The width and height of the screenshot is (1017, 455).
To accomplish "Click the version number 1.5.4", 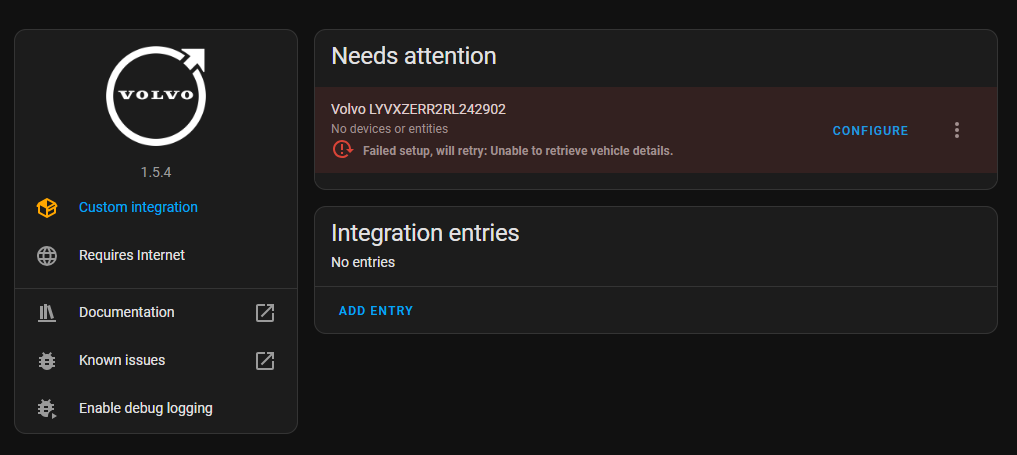I will [156, 172].
